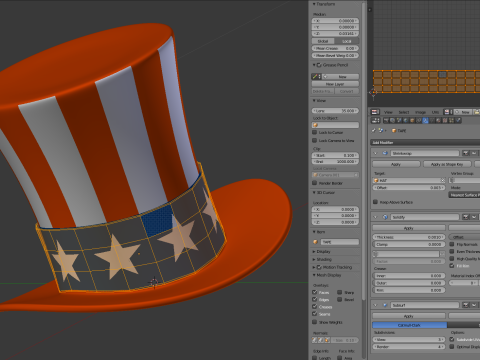Select Global transform space toggle
480x360 pixels.
[323, 41]
